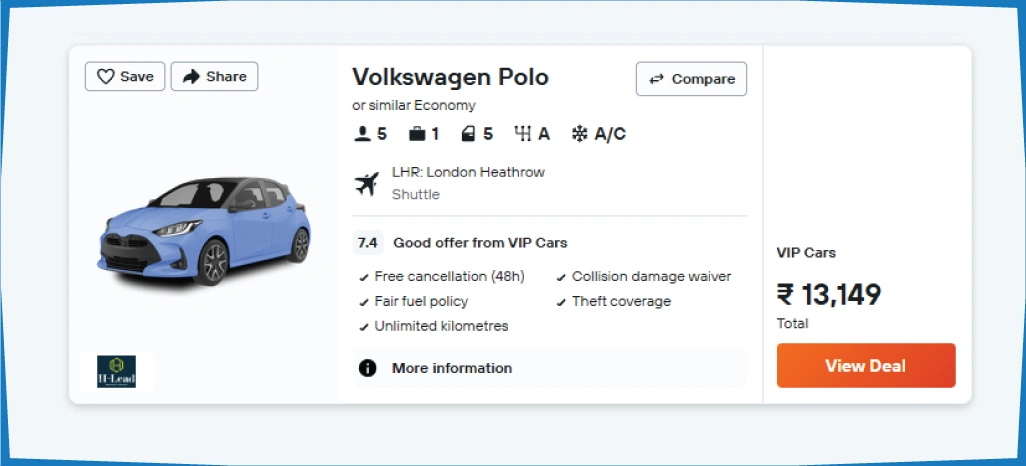Click the air conditioning snowflake icon
This screenshot has width=1026, height=466.
pyautogui.click(x=580, y=134)
